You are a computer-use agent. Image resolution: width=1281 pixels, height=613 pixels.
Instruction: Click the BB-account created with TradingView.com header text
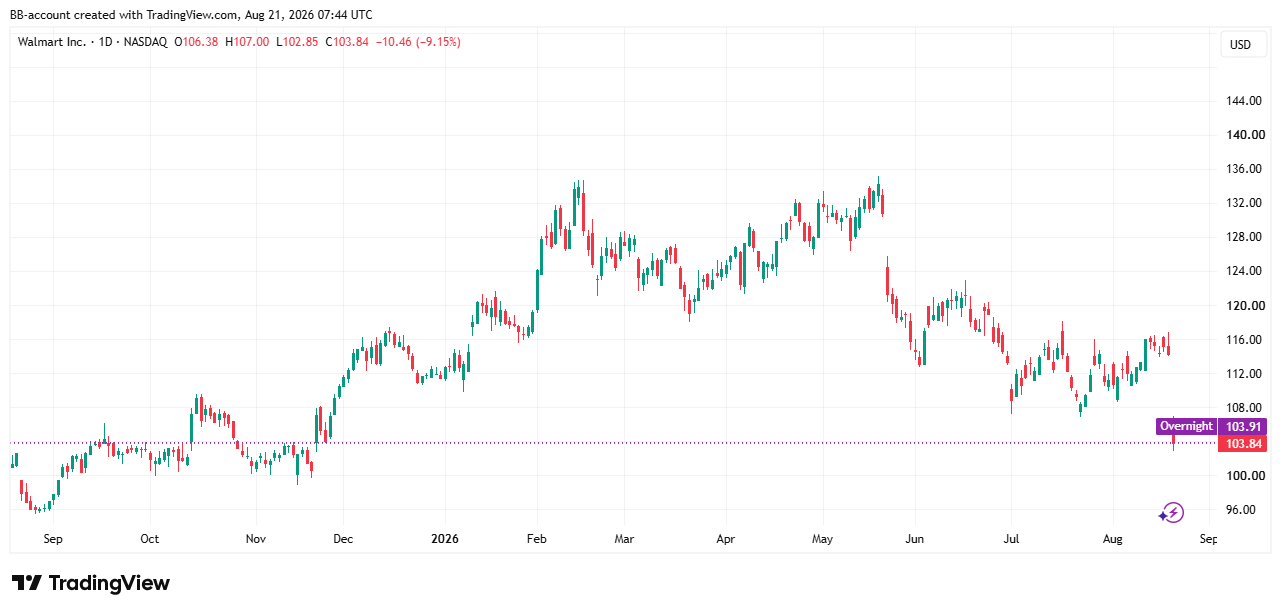click(x=192, y=14)
